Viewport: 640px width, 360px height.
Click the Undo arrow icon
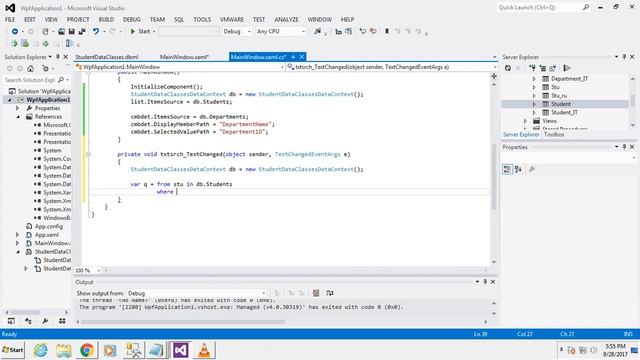[x=96, y=31]
